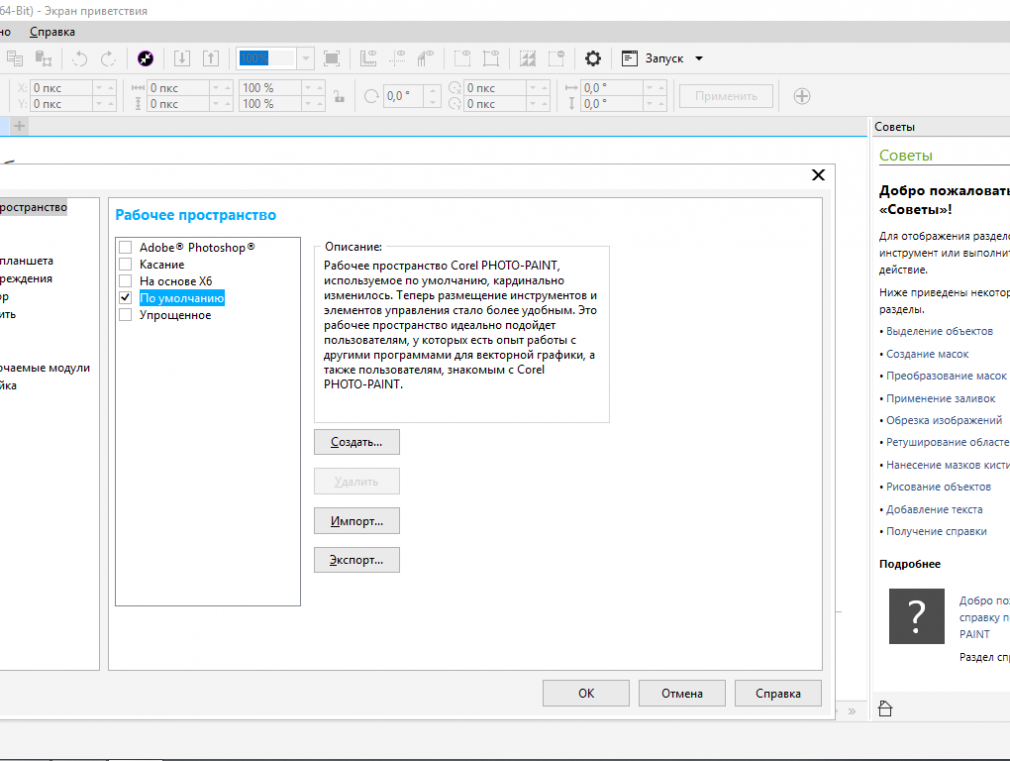Select the Предупреждения item in options tree

(x=26, y=278)
